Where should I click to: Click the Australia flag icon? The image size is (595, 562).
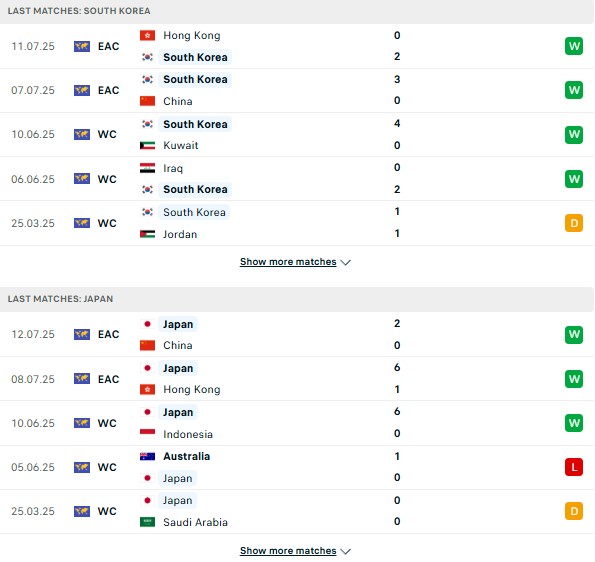pyautogui.click(x=147, y=457)
